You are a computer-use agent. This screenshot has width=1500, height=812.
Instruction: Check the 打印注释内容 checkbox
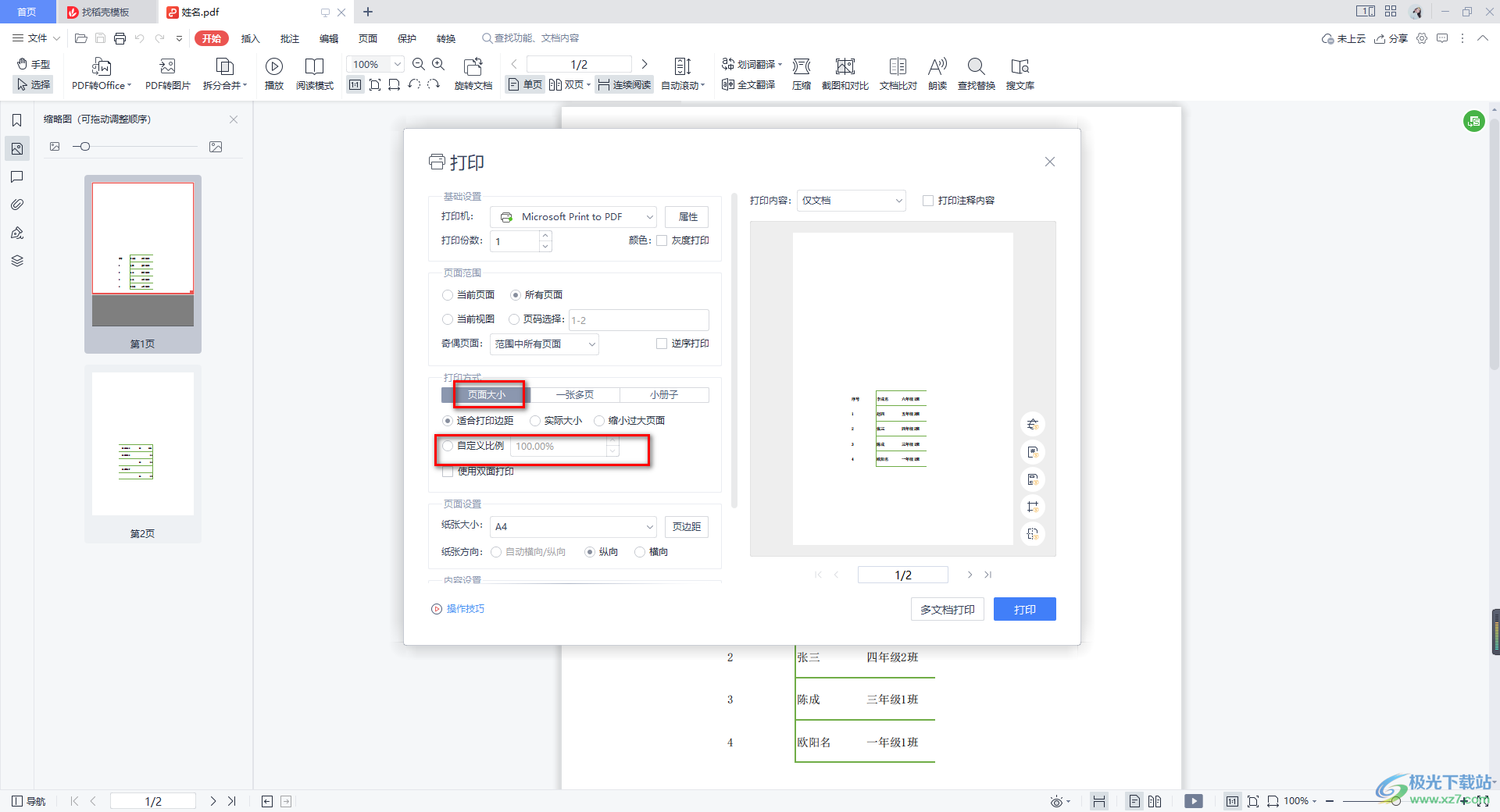[x=928, y=201]
